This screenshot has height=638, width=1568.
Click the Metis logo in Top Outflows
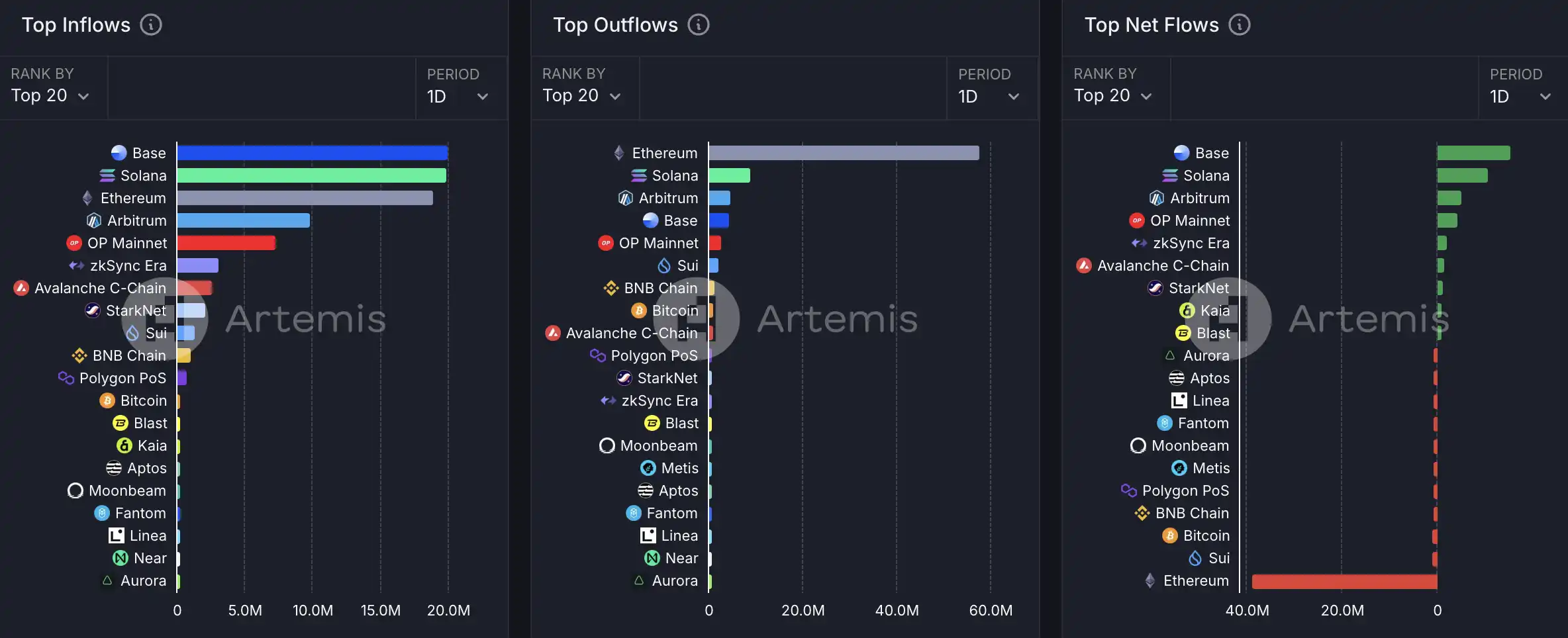[x=648, y=468]
